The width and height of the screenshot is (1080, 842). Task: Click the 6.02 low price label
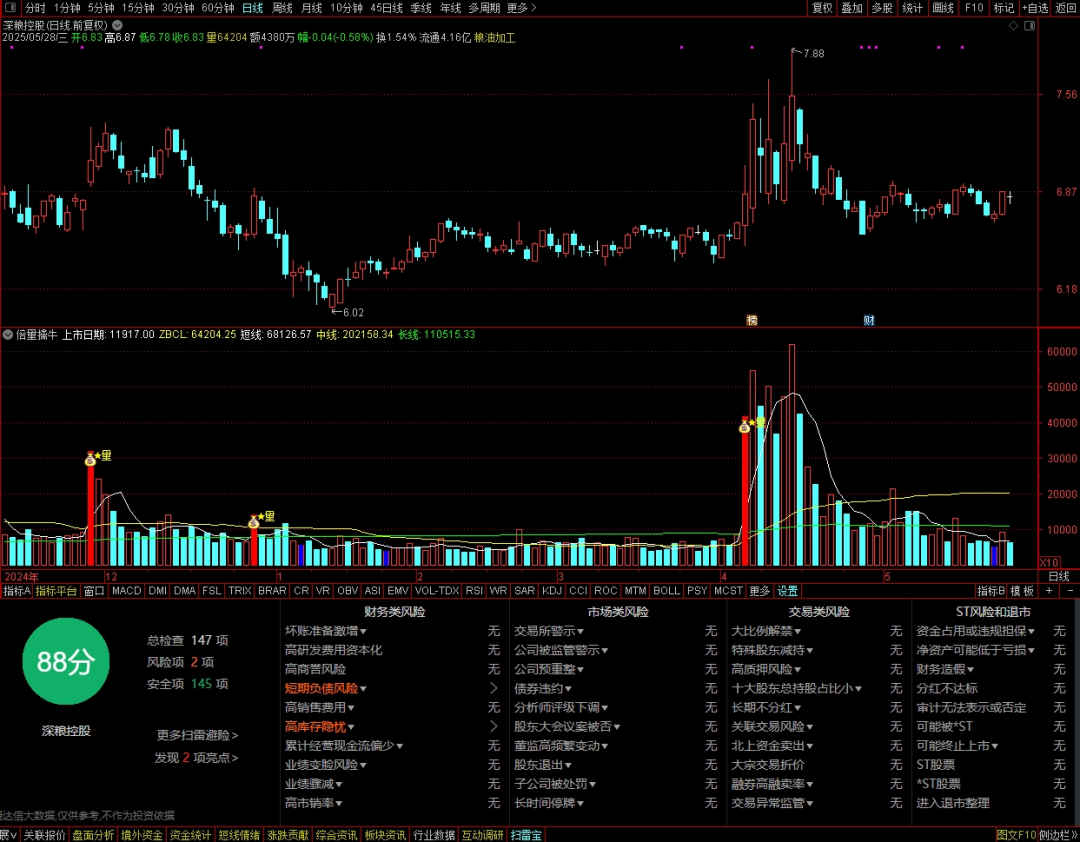click(x=353, y=313)
